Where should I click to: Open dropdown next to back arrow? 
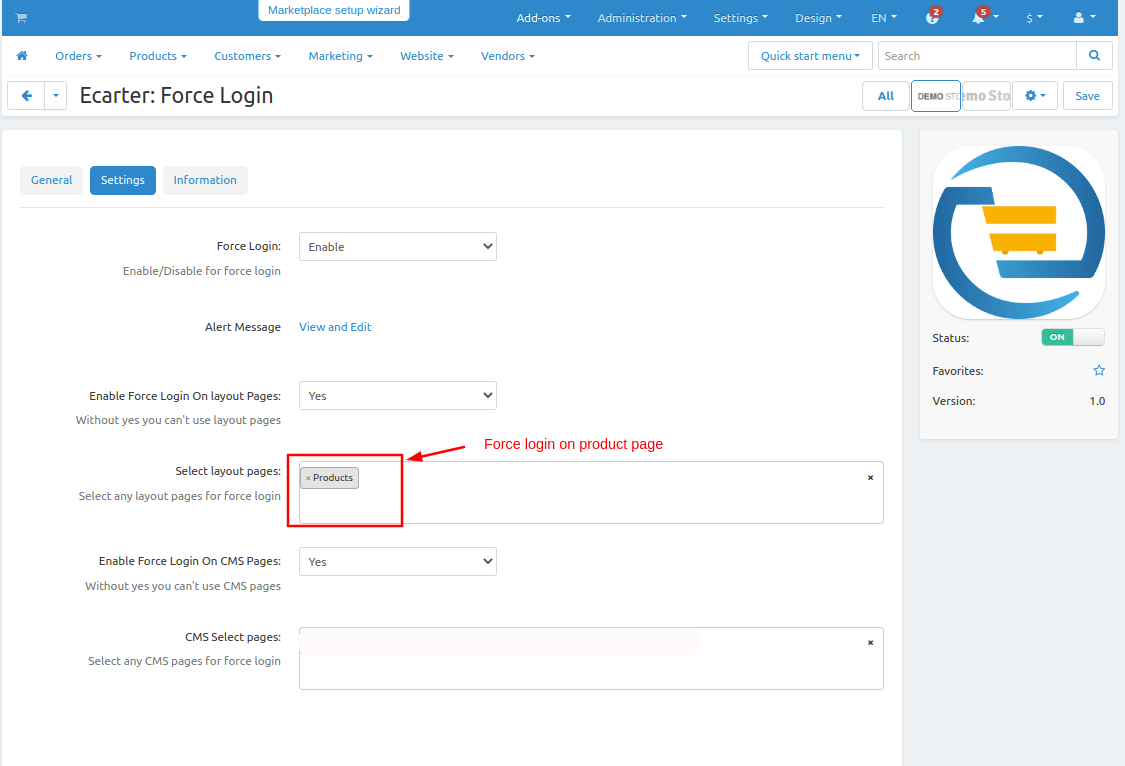(x=56, y=95)
